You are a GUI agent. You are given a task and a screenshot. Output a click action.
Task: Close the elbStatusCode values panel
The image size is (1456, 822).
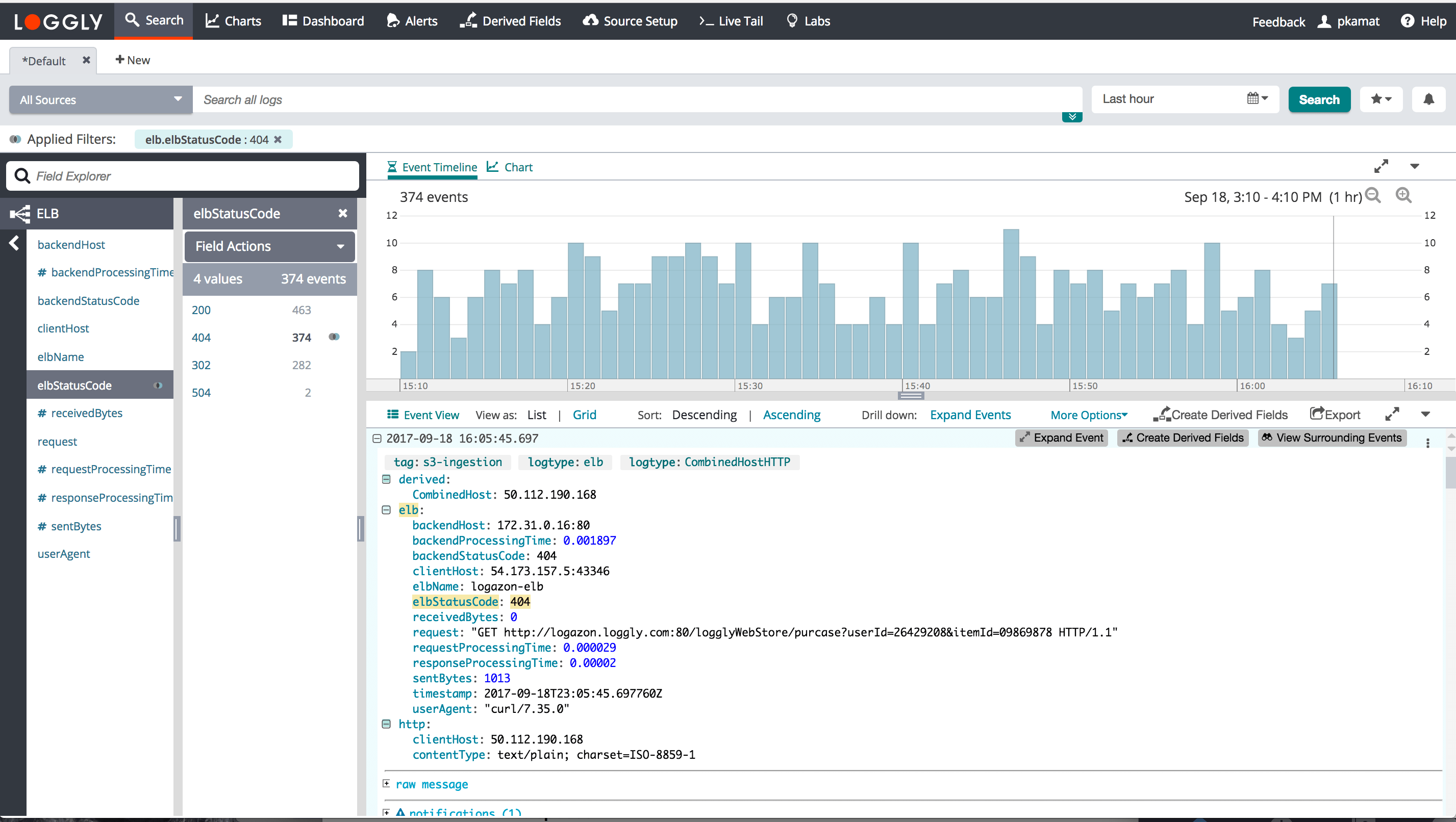click(342, 214)
